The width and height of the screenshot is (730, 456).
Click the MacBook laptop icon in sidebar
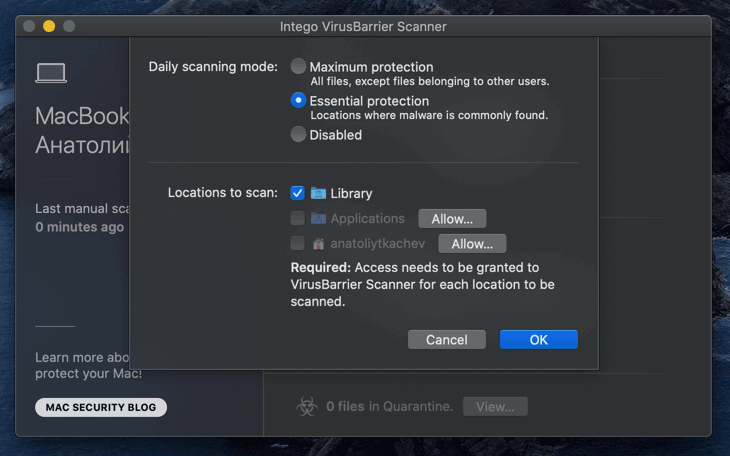point(50,73)
